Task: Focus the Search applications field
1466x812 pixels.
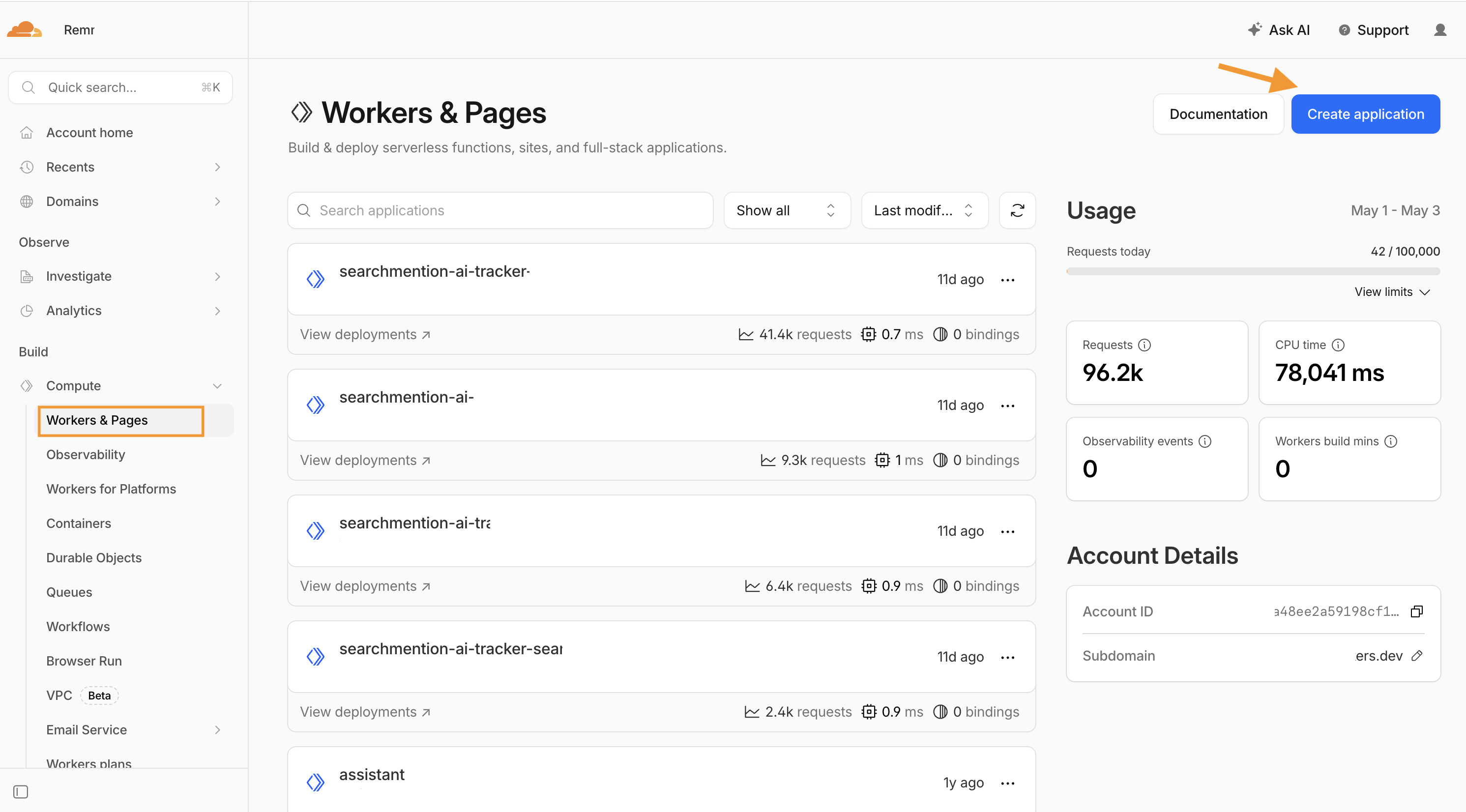Action: coord(500,210)
